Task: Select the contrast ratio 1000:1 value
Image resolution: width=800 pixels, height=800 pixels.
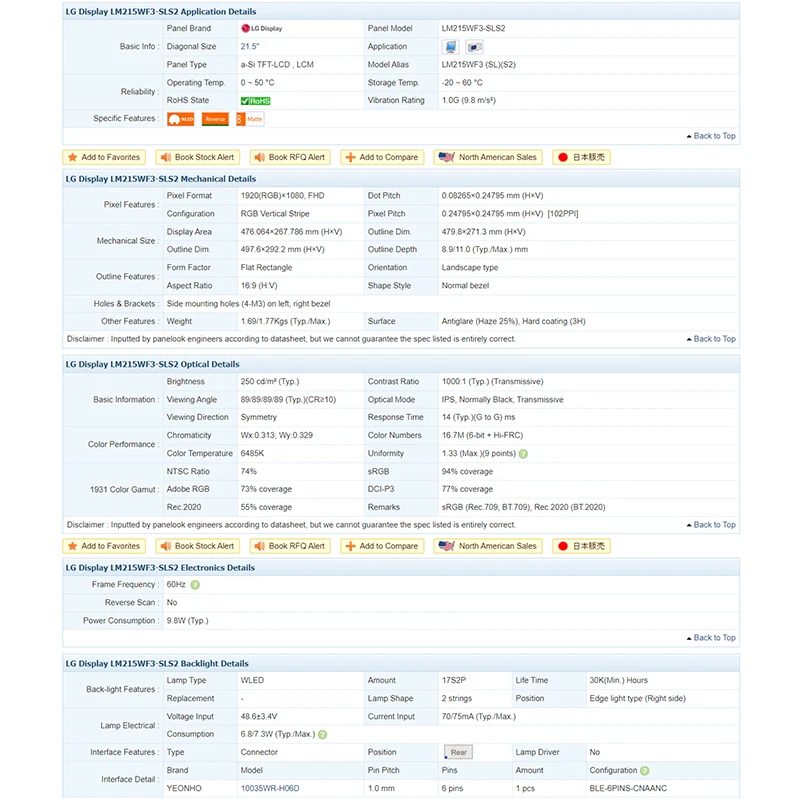Action: (x=492, y=382)
